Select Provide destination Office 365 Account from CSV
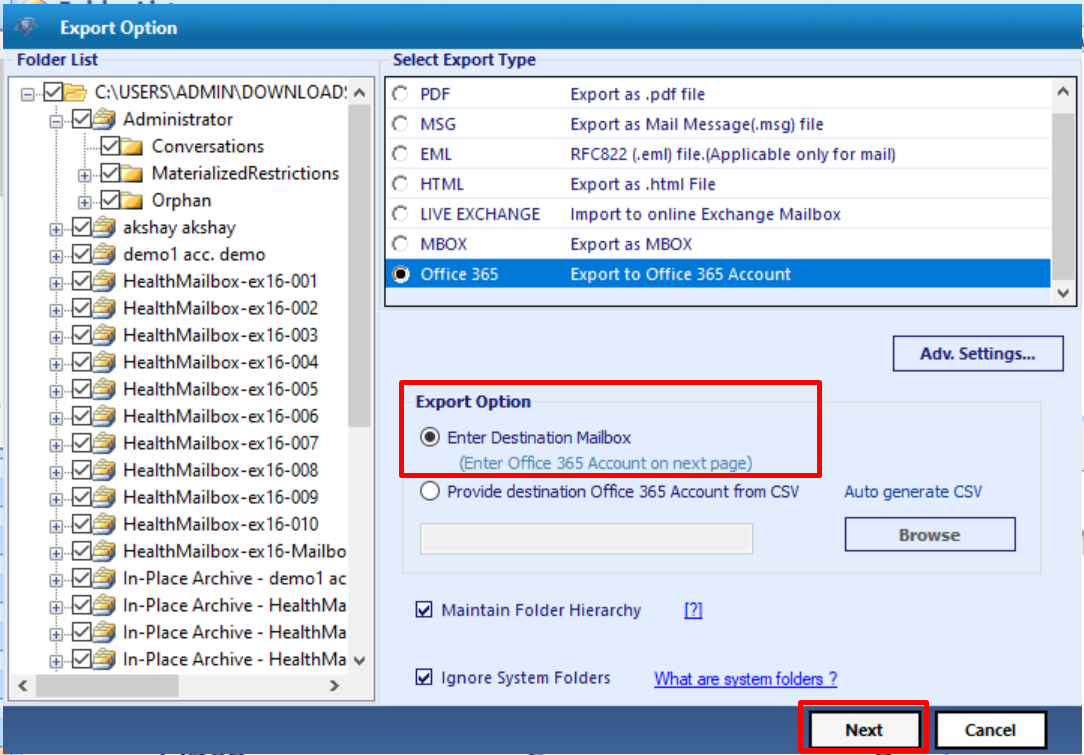 coord(429,492)
